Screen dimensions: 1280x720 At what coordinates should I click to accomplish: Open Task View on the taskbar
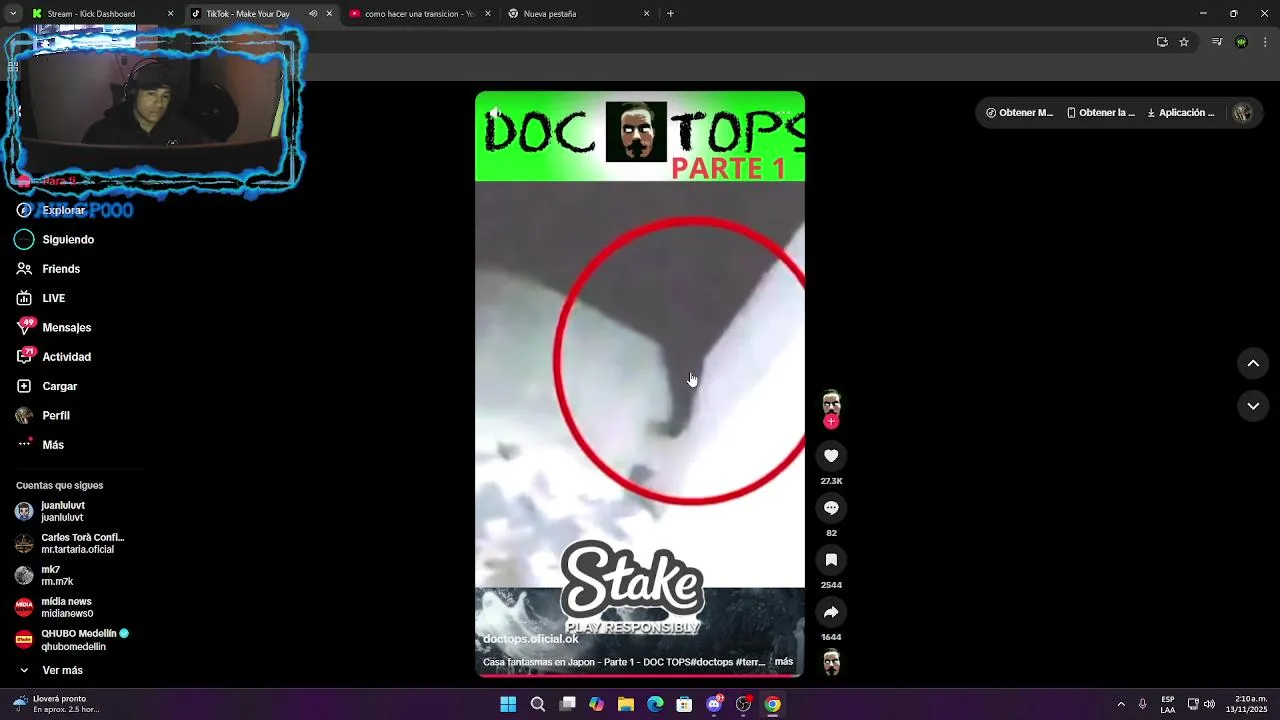(567, 704)
